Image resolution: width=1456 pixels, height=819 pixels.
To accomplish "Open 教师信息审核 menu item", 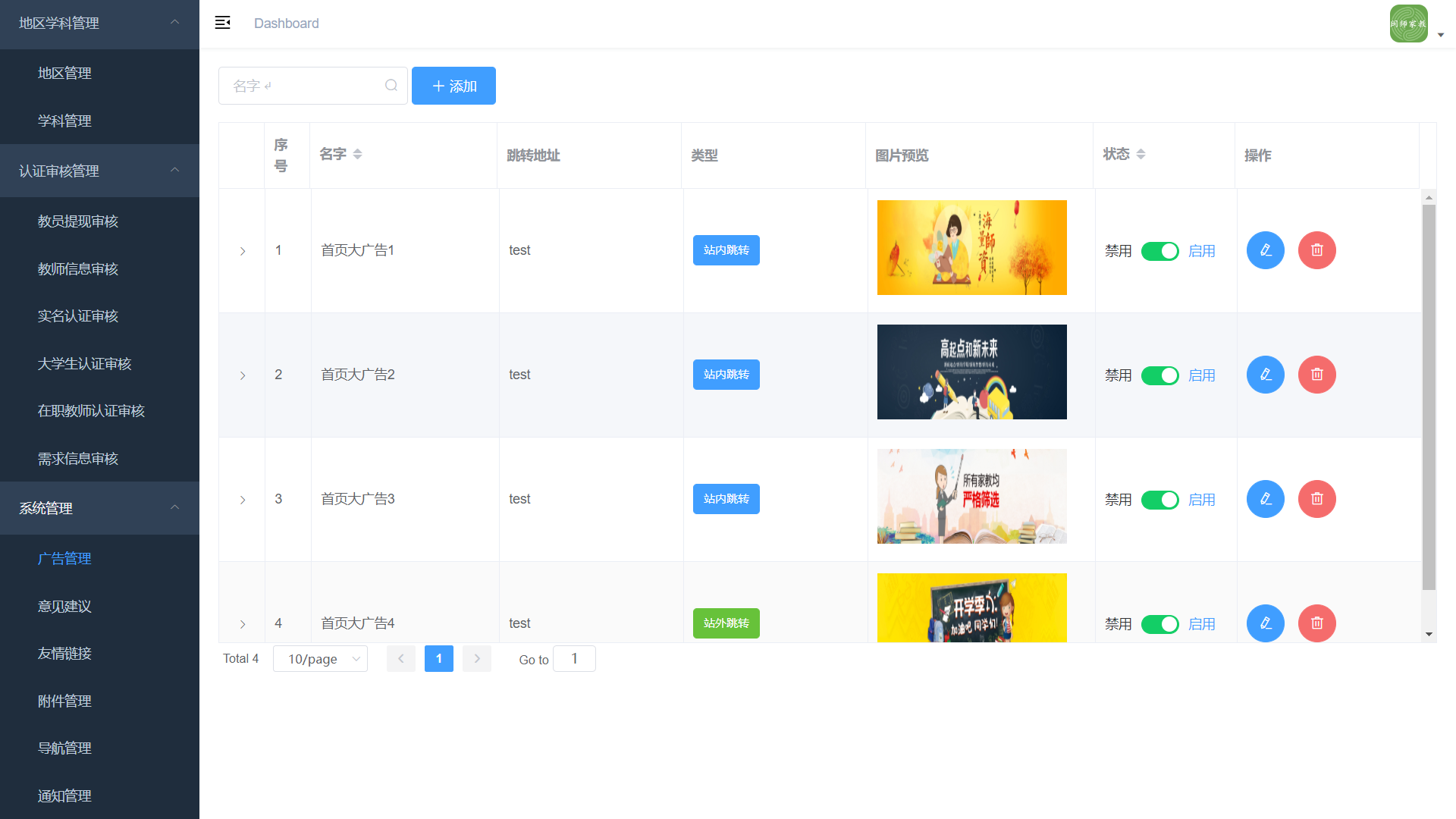I will coord(78,269).
